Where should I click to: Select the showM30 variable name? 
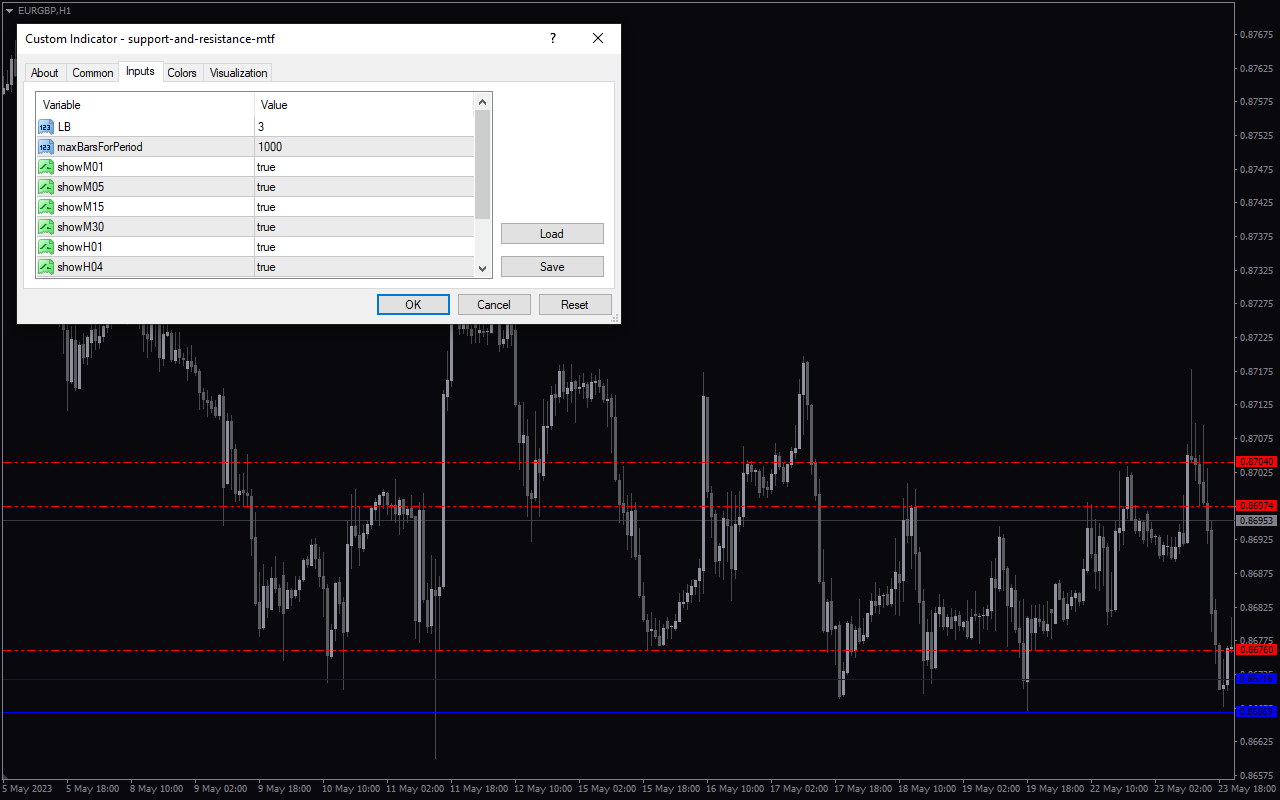point(80,227)
